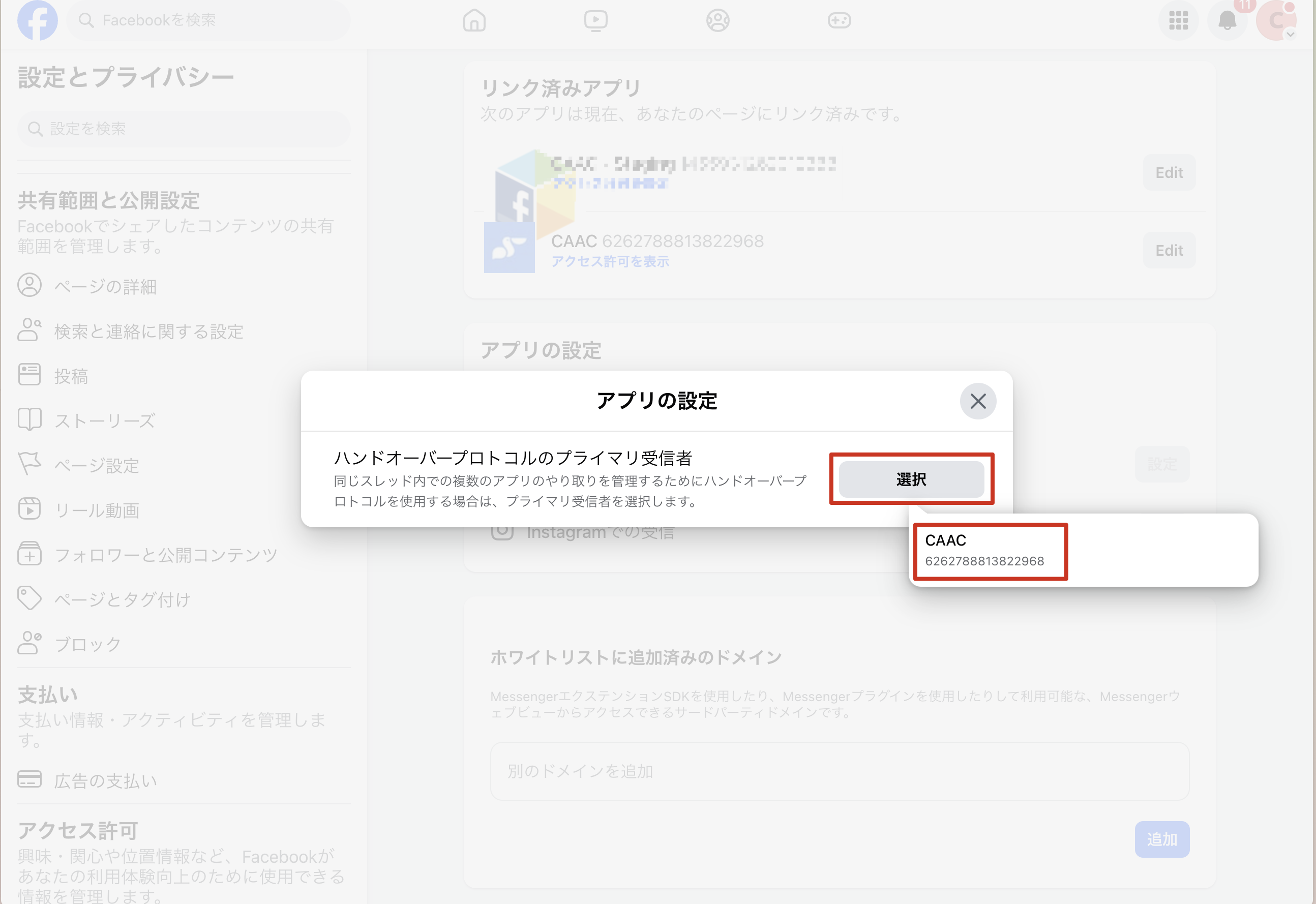The width and height of the screenshot is (1316, 904).
Task: Click the 別のドメインを追加 input field
Action: (x=839, y=771)
